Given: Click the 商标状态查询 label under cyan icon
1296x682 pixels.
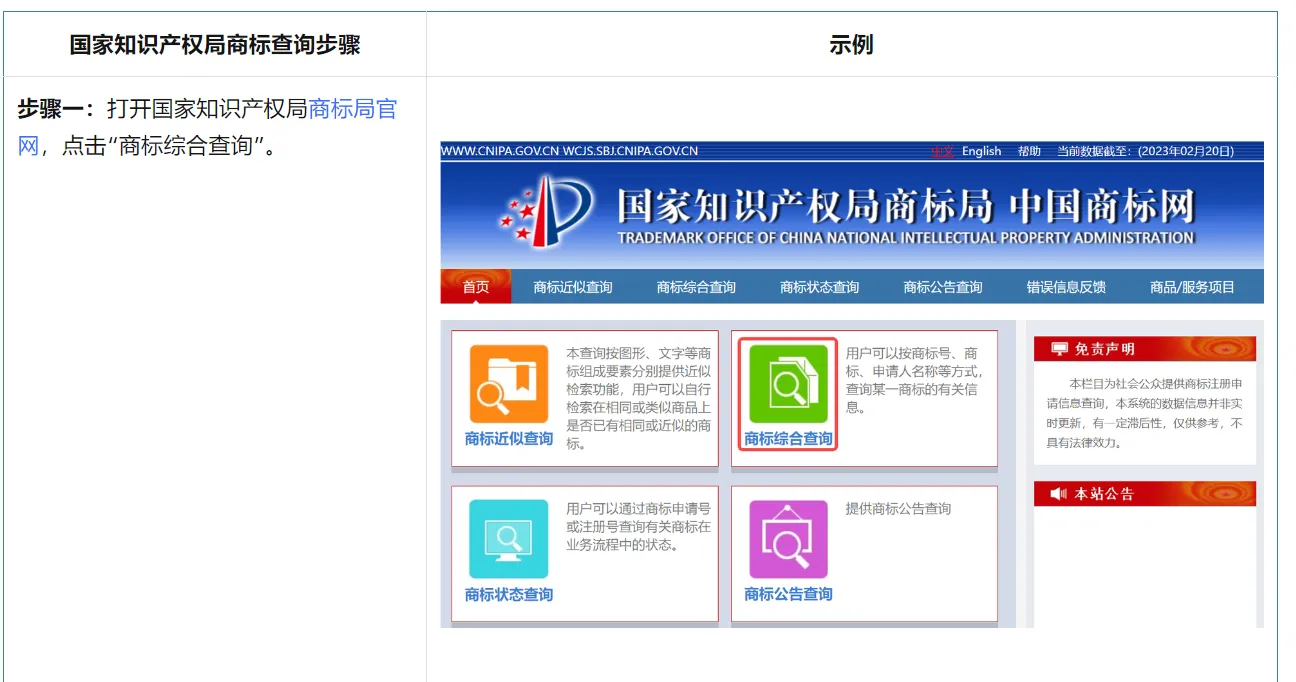Looking at the screenshot, I should click(x=509, y=594).
